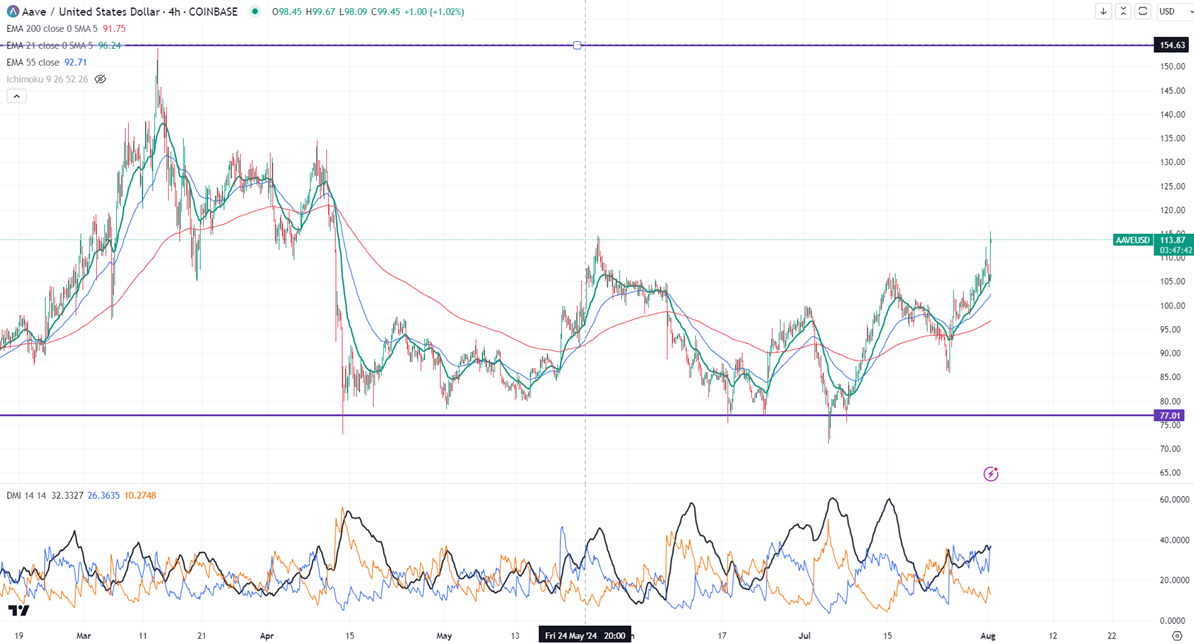
Task: Click the DMI value 32.3327
Action: (68, 496)
